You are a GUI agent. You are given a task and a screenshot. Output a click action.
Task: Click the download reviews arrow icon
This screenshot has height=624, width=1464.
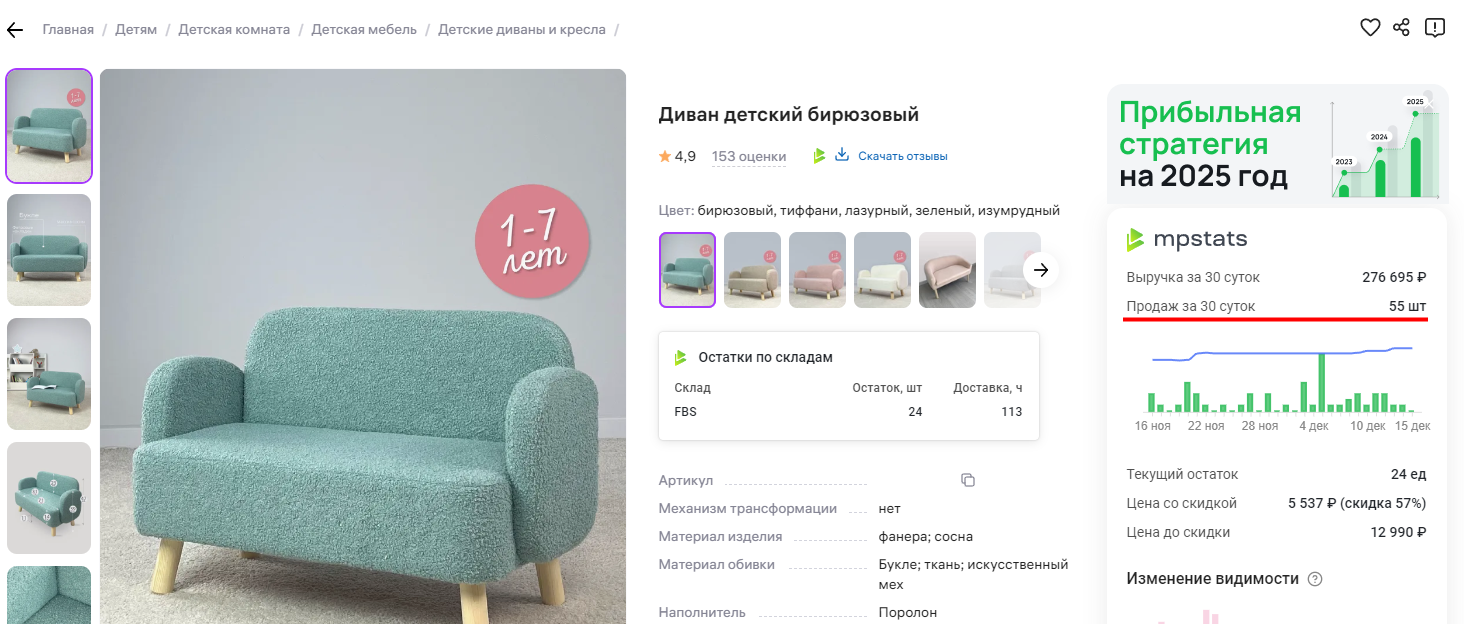(x=842, y=155)
